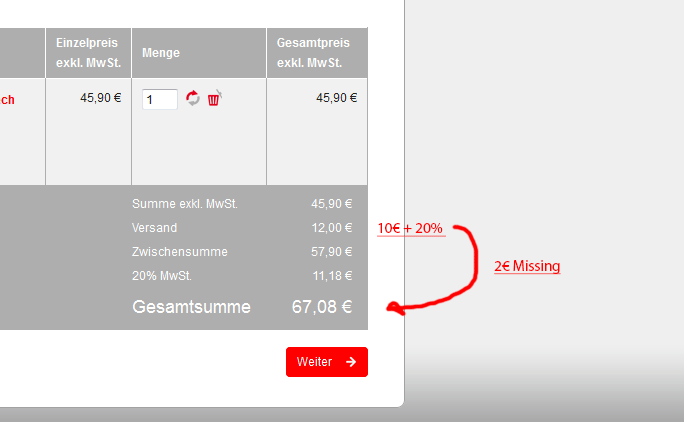The image size is (684, 422).
Task: Continue with the Weiter button
Action: 327,362
